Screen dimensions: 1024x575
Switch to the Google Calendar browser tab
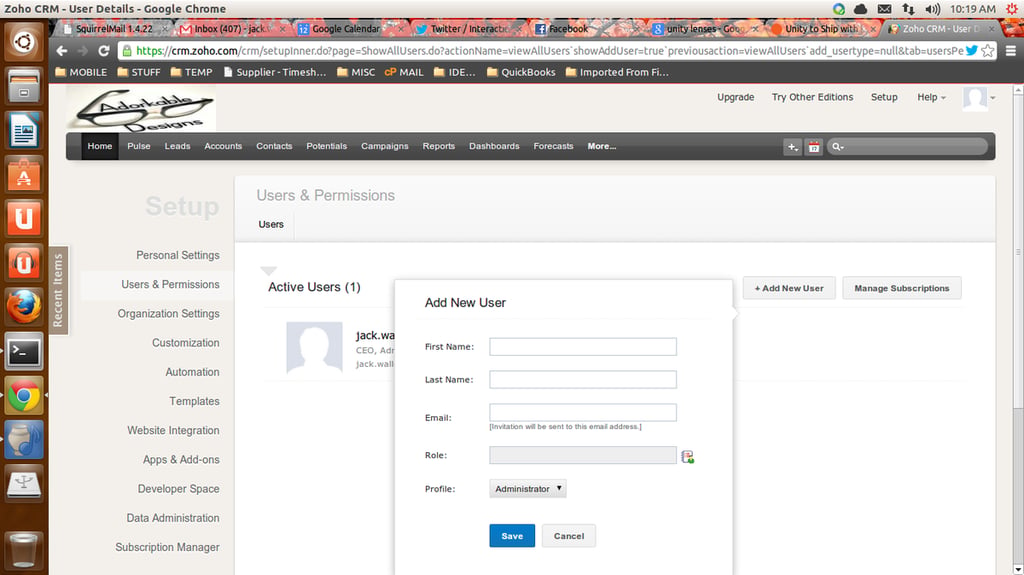pyautogui.click(x=346, y=29)
